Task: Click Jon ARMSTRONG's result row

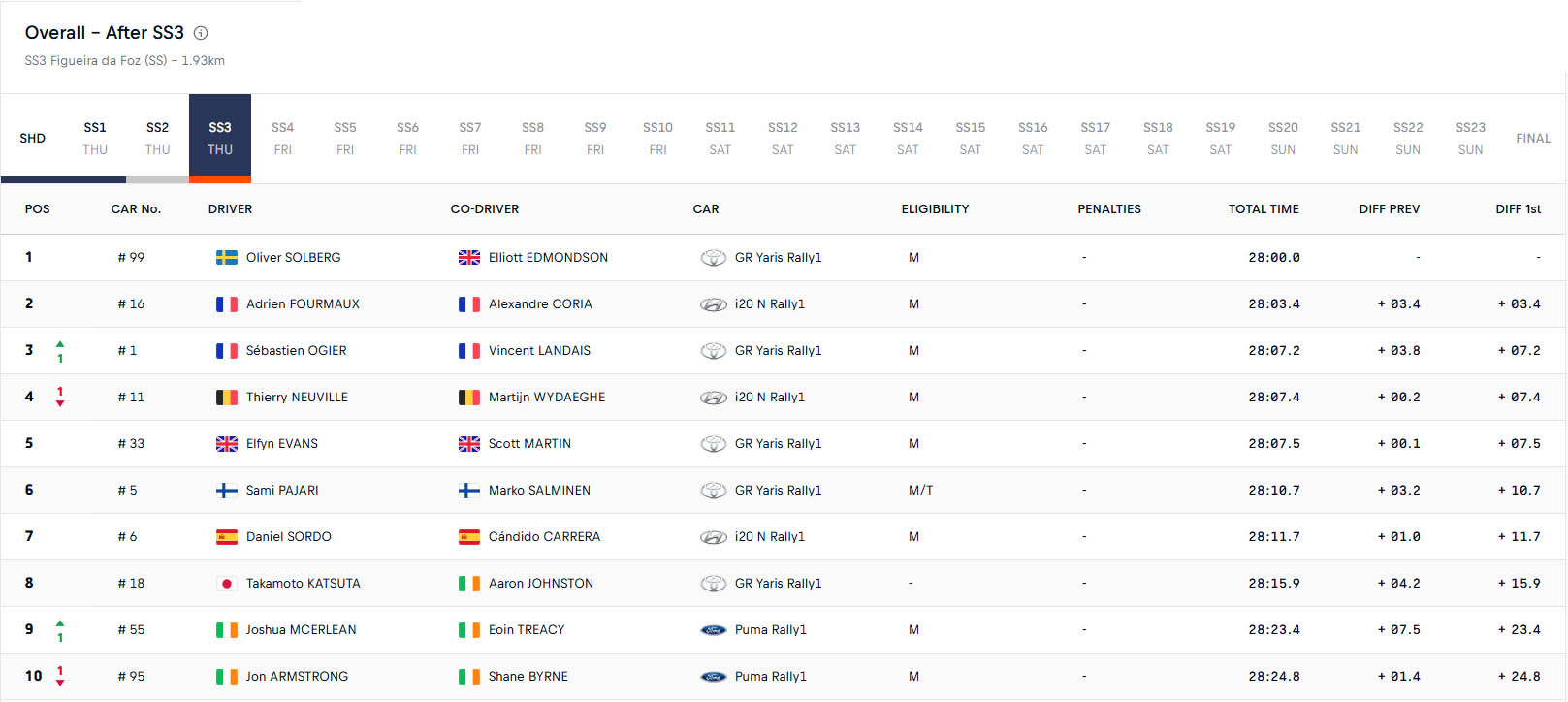Action: (783, 677)
